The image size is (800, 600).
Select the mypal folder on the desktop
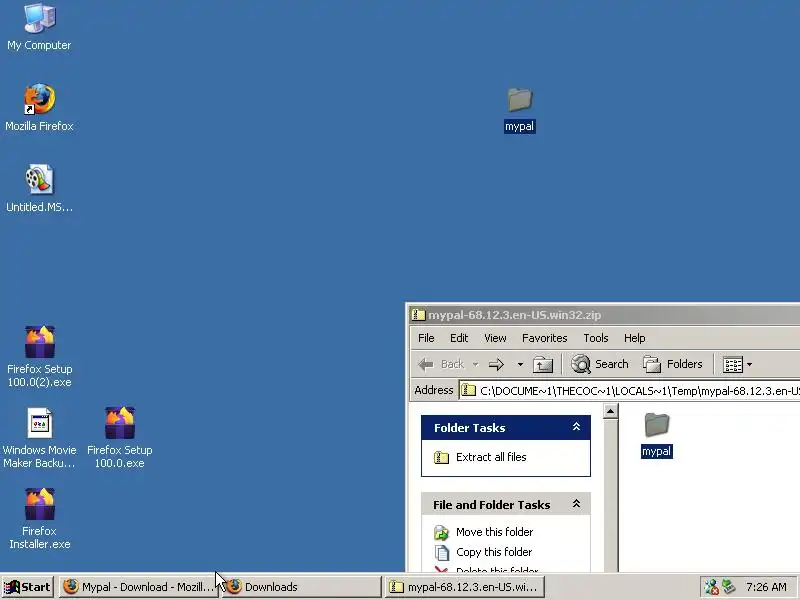(519, 110)
